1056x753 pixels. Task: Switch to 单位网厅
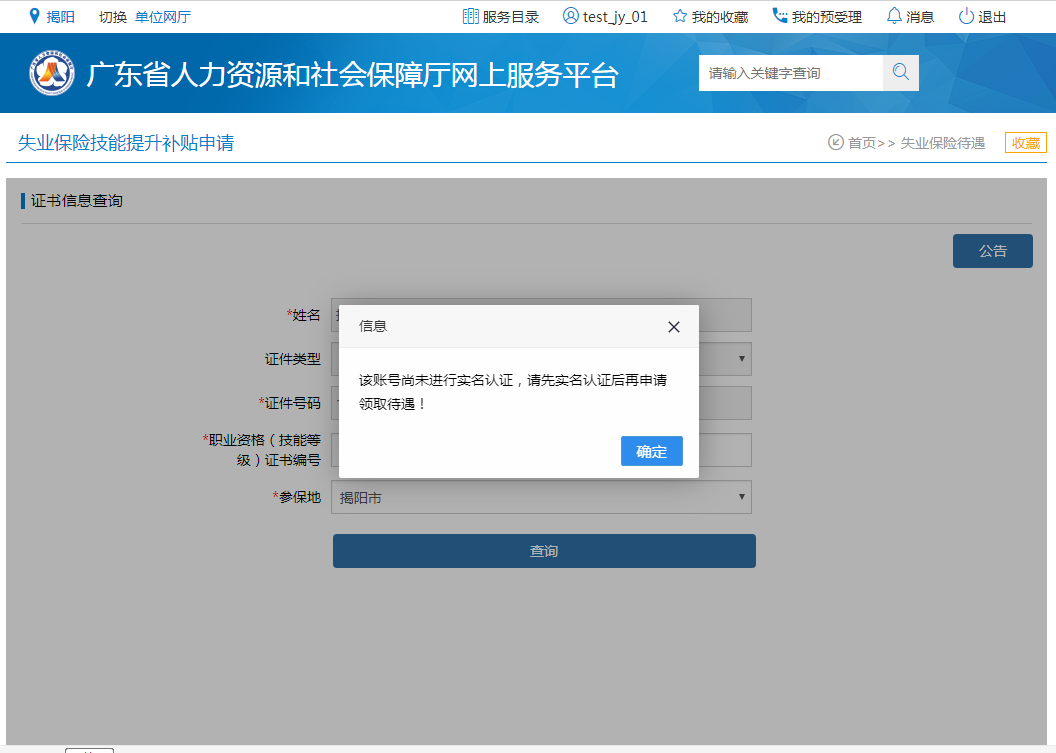(x=163, y=17)
